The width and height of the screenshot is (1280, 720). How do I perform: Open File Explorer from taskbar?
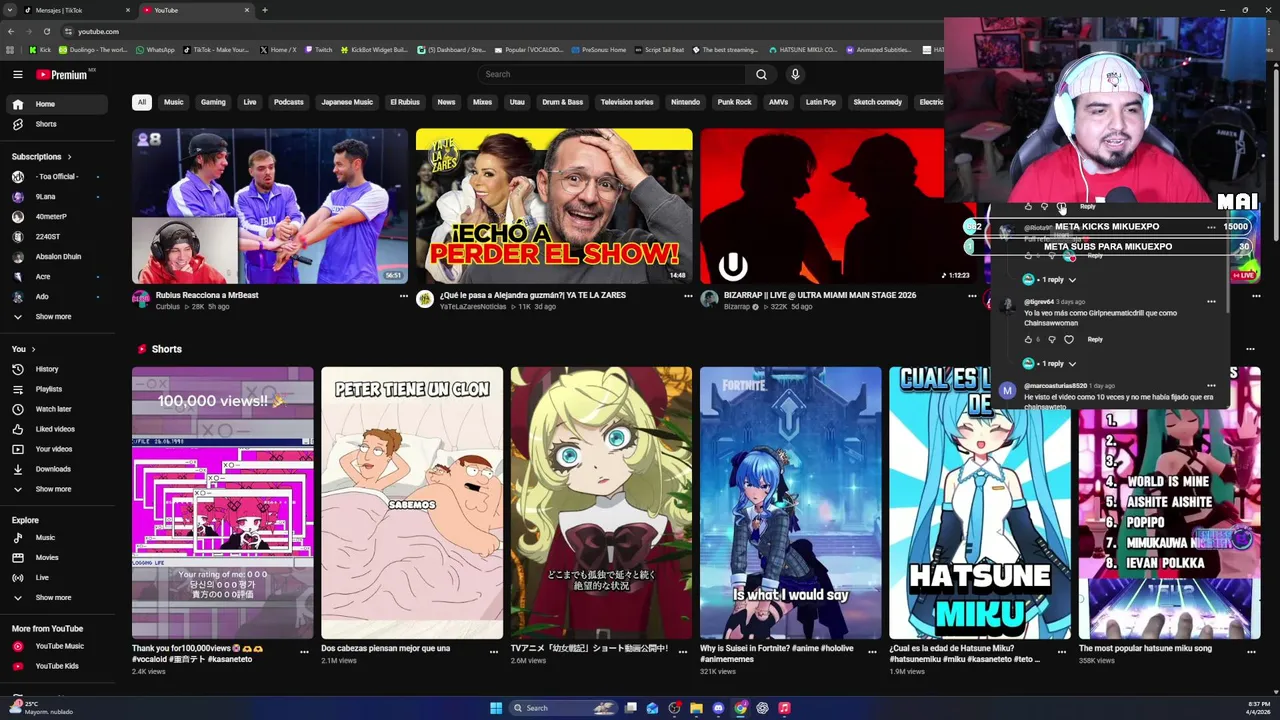point(696,708)
